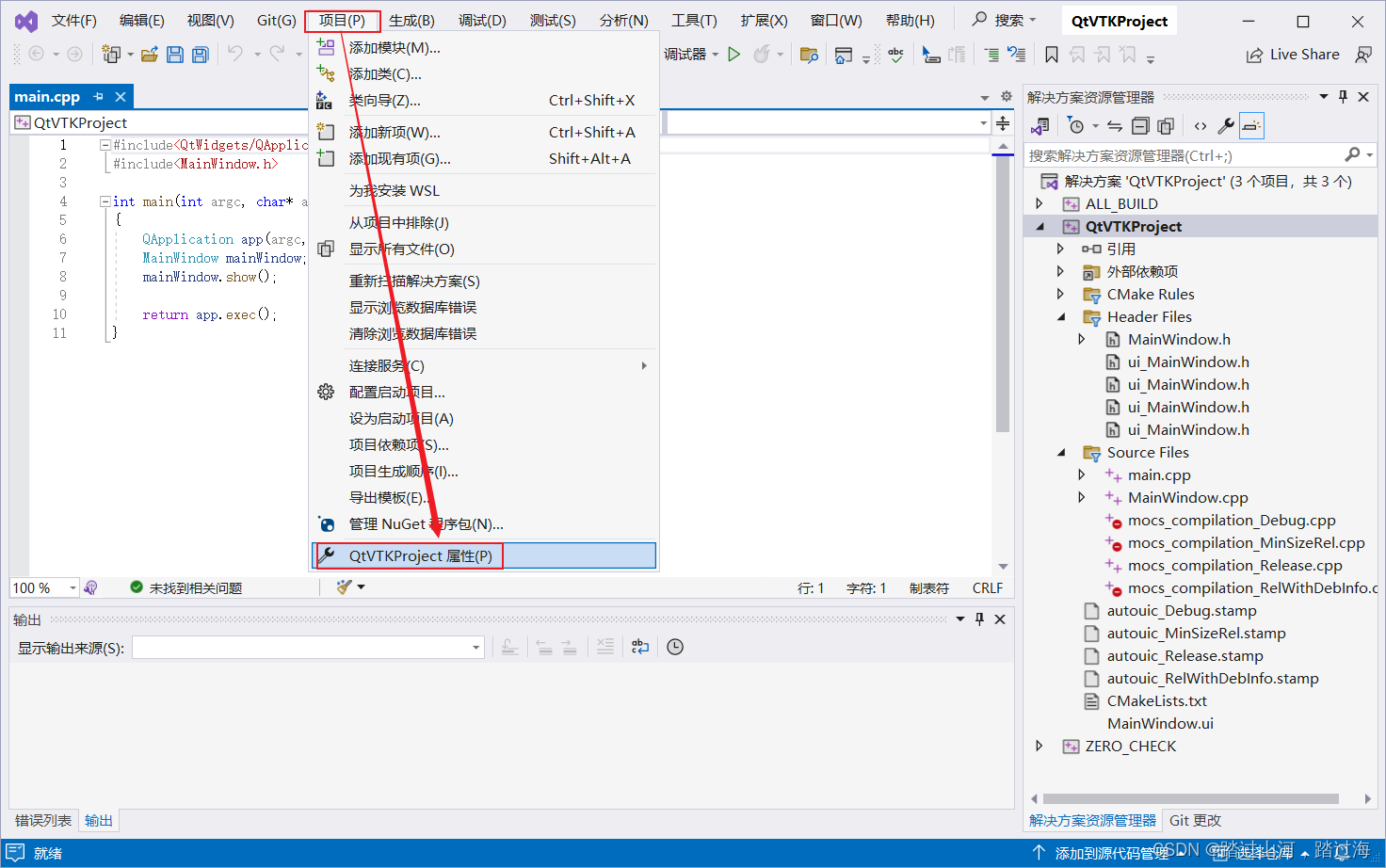Open Properties wrench icon in Solution Explorer
This screenshot has width=1386, height=868.
coord(1226,126)
